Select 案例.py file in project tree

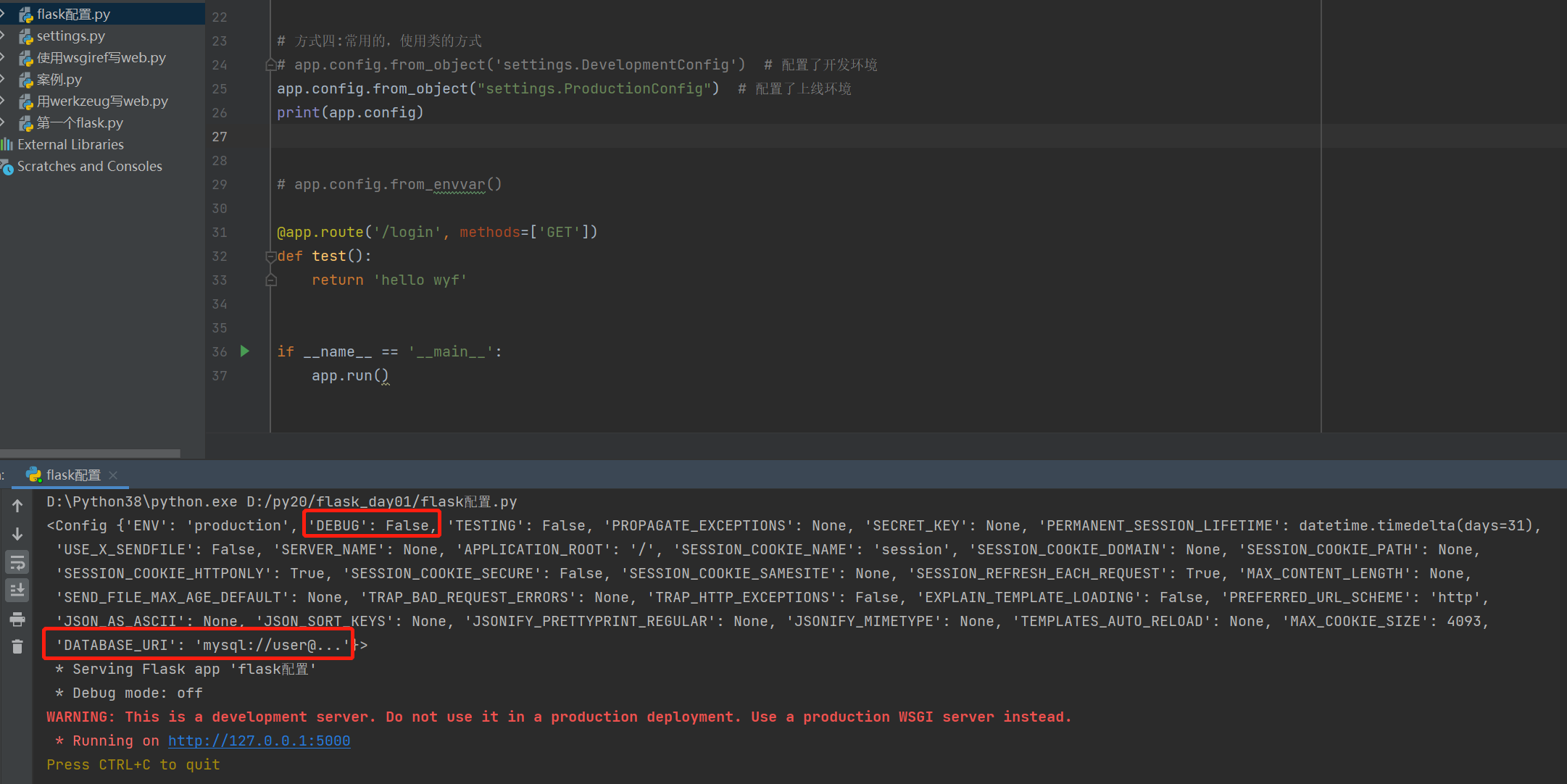click(x=59, y=80)
